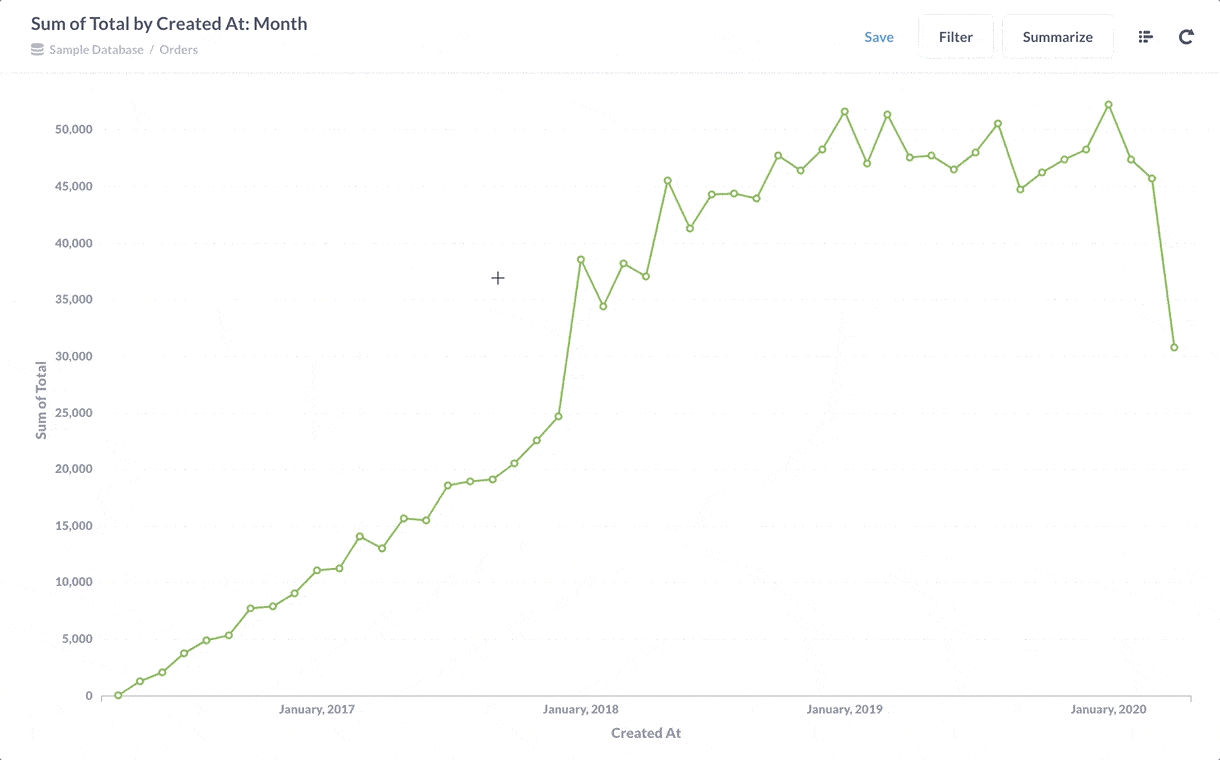Select the highest peak data point

click(x=1108, y=104)
